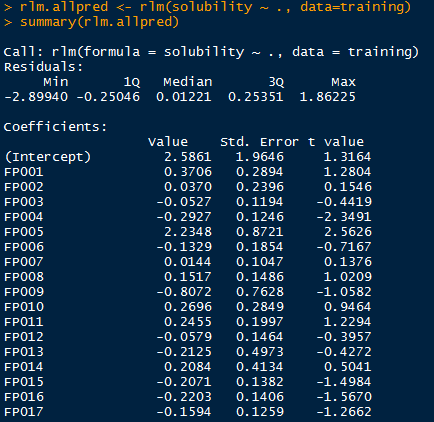
Task: Click the 3Q residuals column header
Action: pyautogui.click(x=276, y=82)
